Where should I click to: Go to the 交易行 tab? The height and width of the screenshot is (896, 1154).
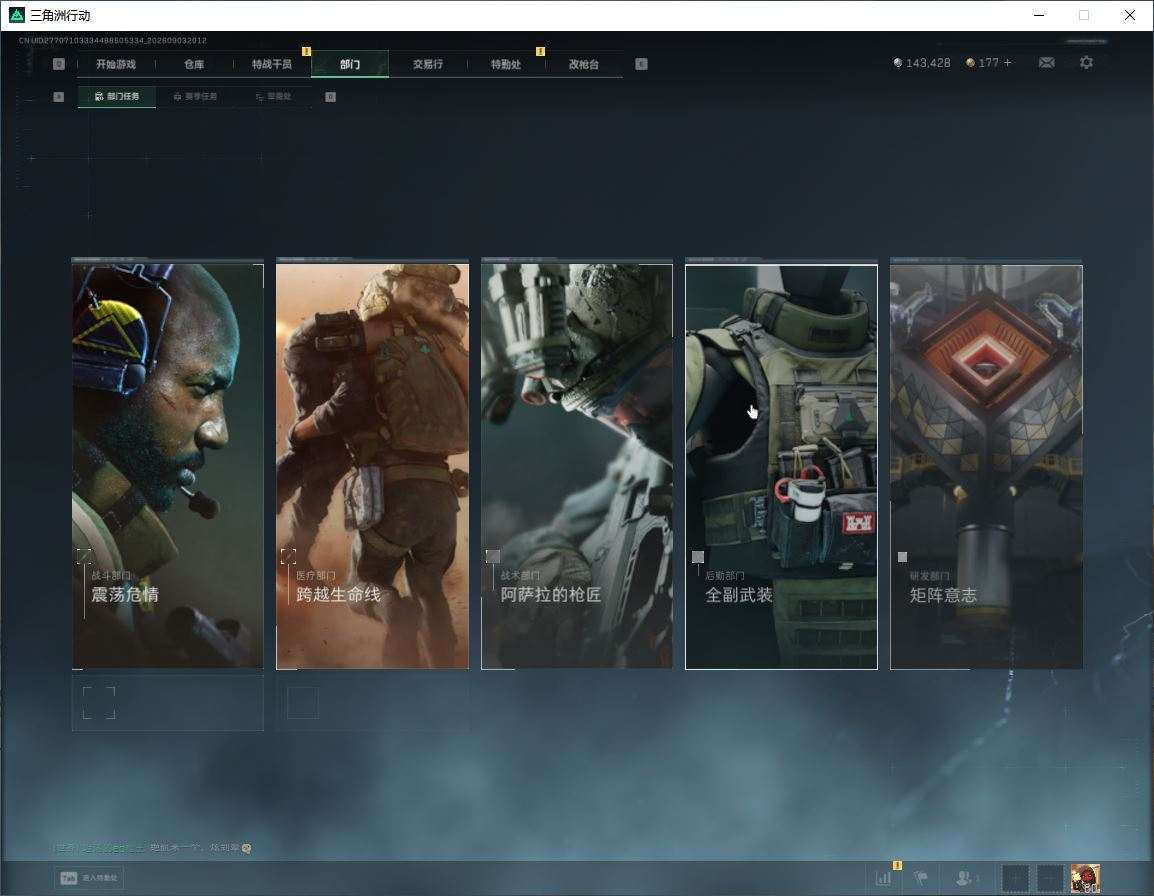[x=428, y=64]
